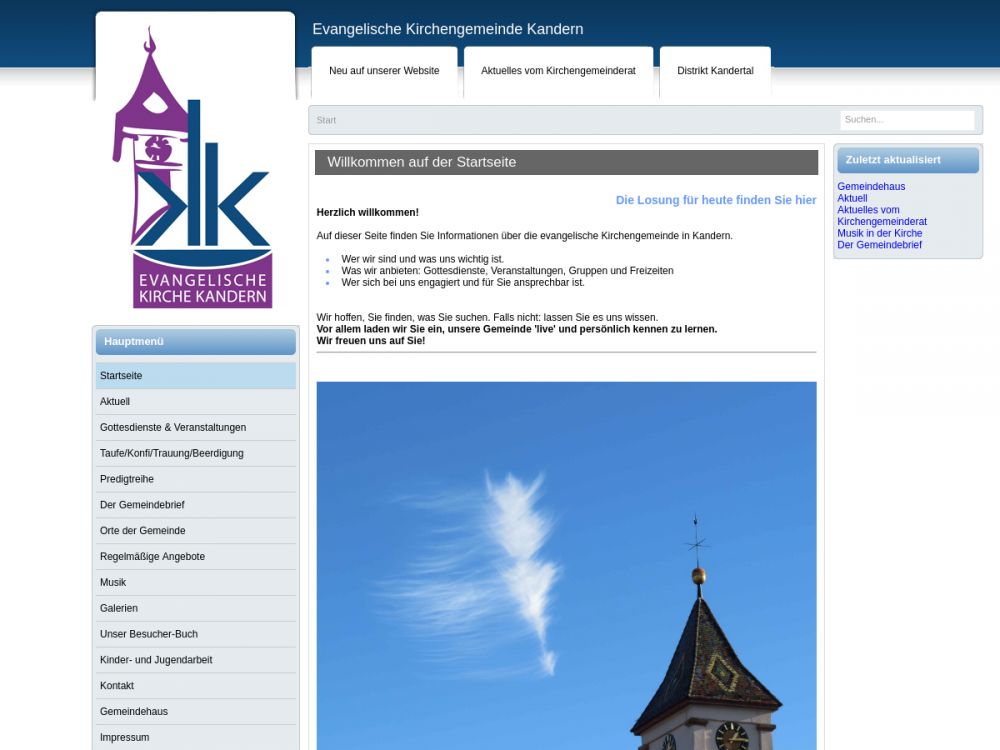Viewport: 1000px width, 750px height.
Task: Click the church tower photo
Action: click(566, 565)
